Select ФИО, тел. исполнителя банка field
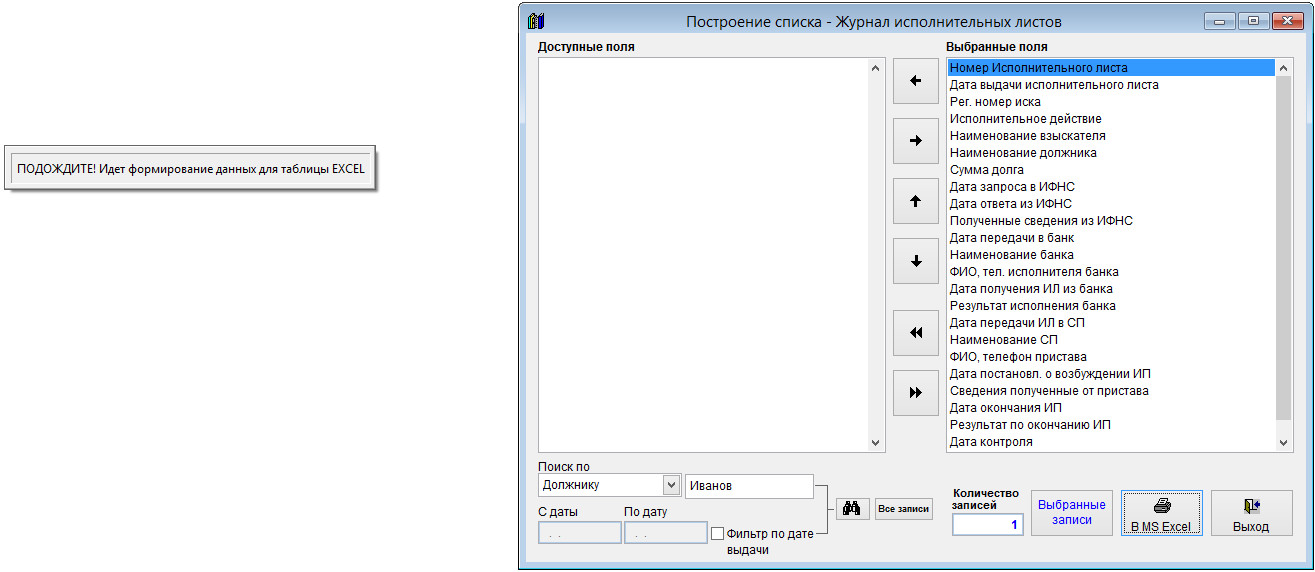 pos(1111,272)
